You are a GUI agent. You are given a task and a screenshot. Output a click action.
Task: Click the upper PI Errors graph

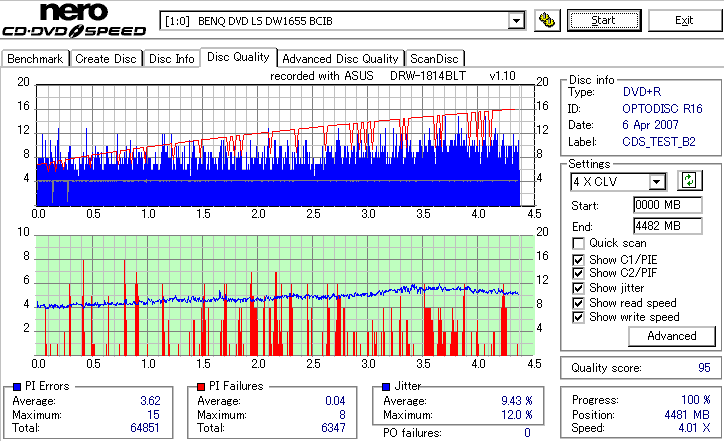point(285,145)
